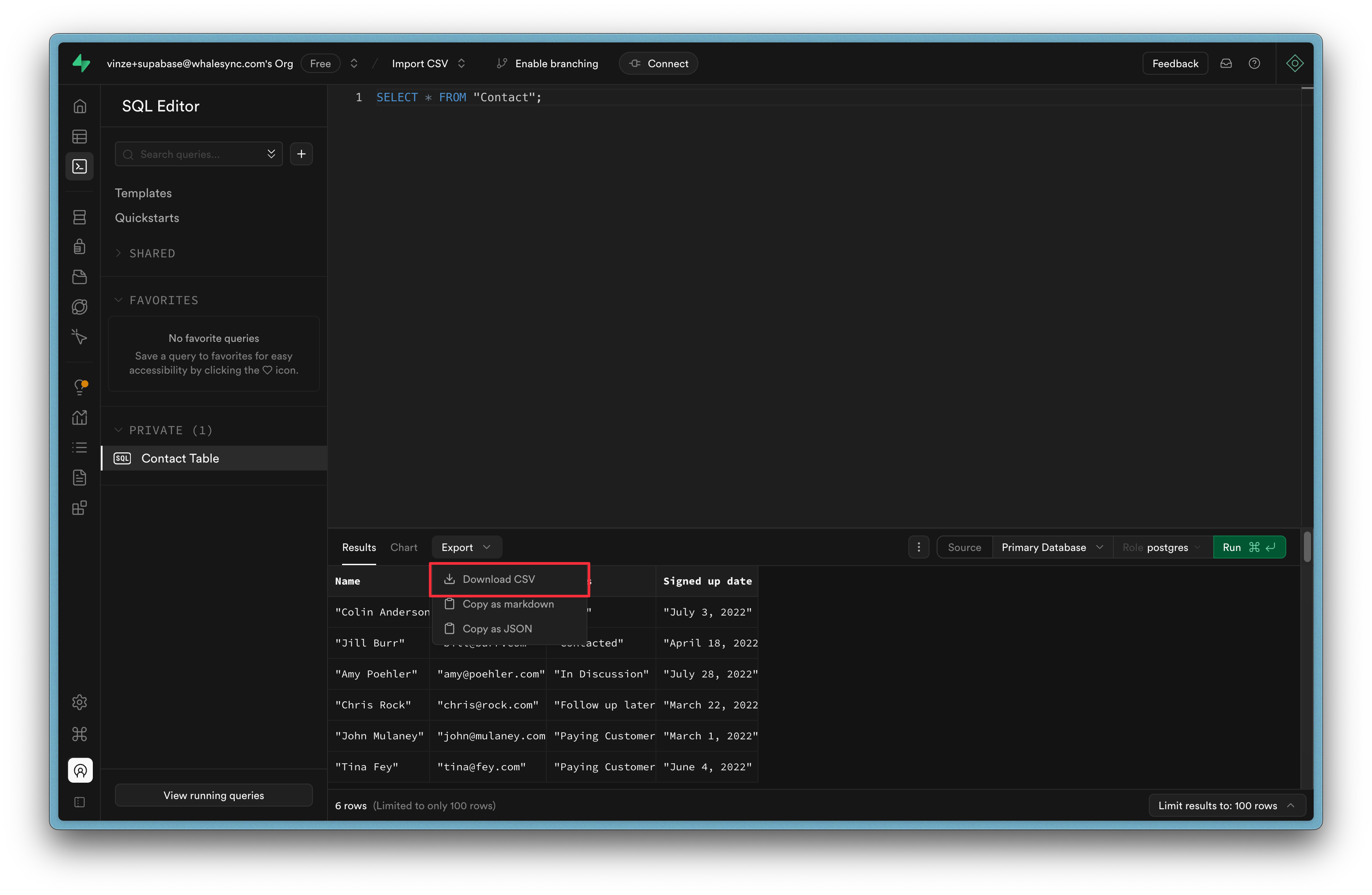The height and width of the screenshot is (895, 1372).
Task: Open Project Settings gear icon
Action: (80, 702)
